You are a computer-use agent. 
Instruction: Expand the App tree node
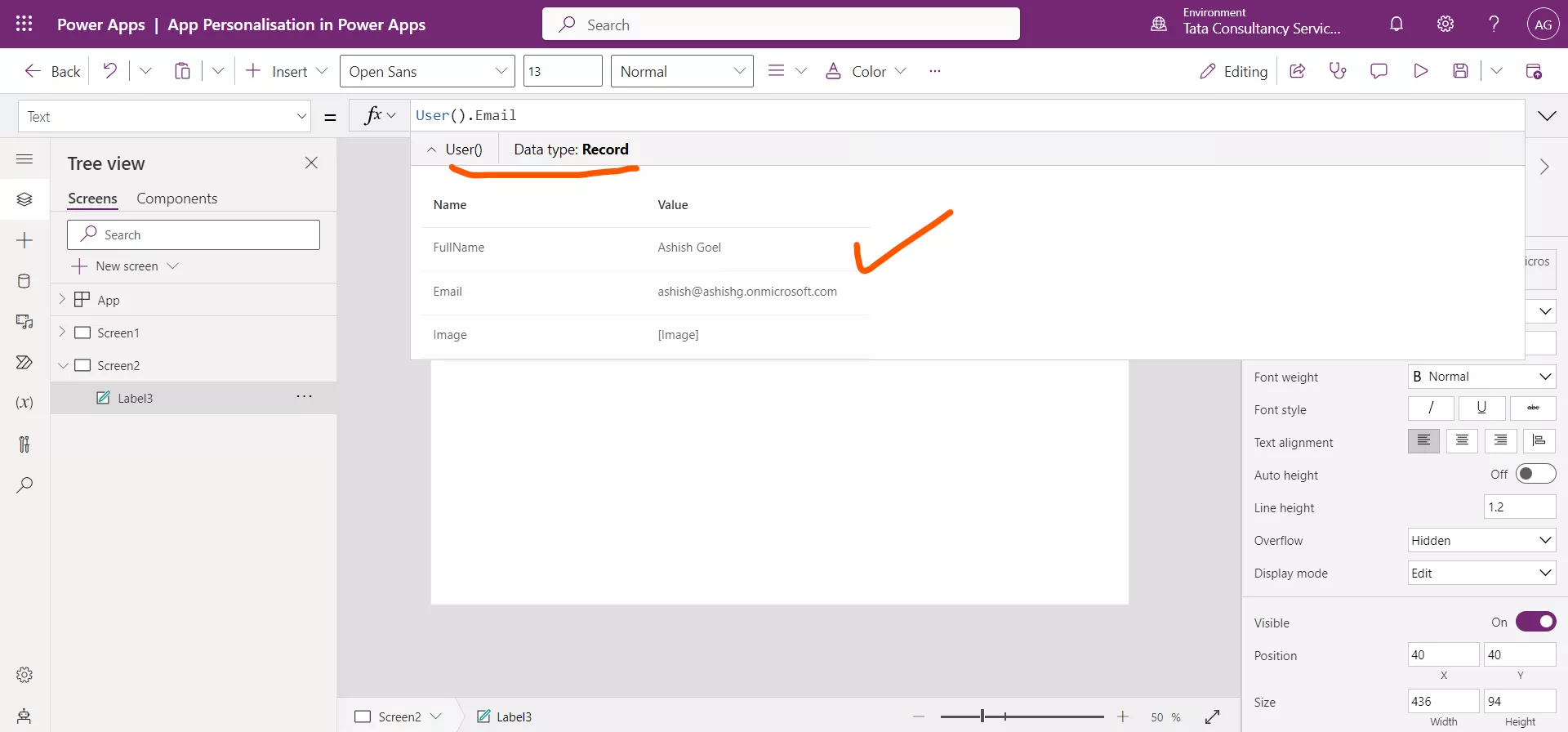(62, 299)
